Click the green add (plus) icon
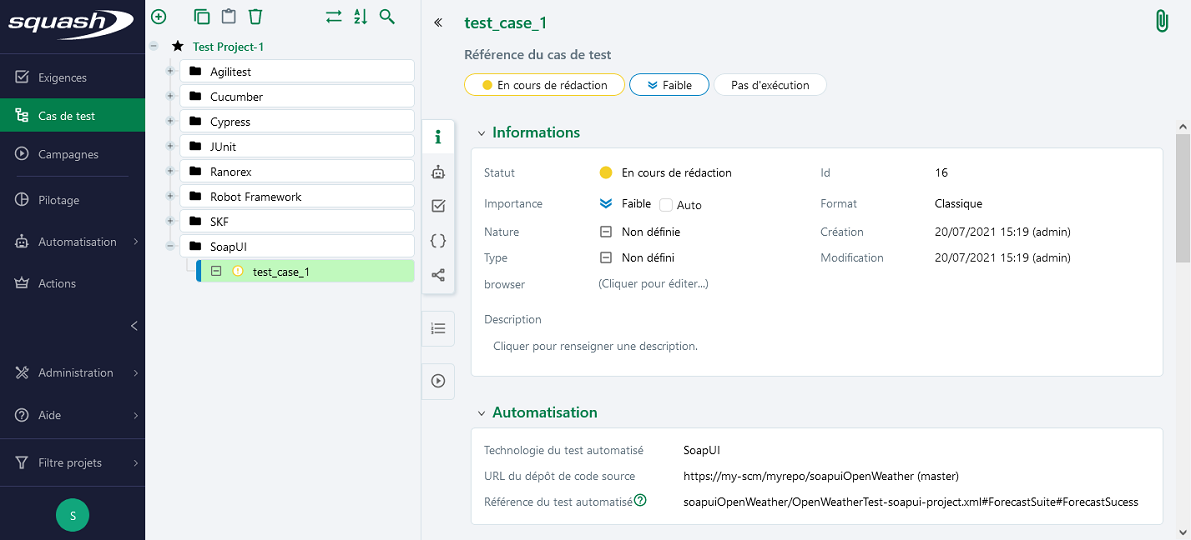Image resolution: width=1191 pixels, height=540 pixels. point(158,16)
